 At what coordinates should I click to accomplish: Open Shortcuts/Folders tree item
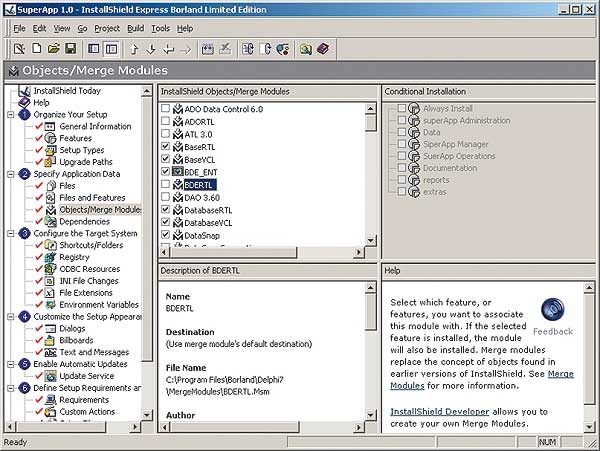pos(91,245)
